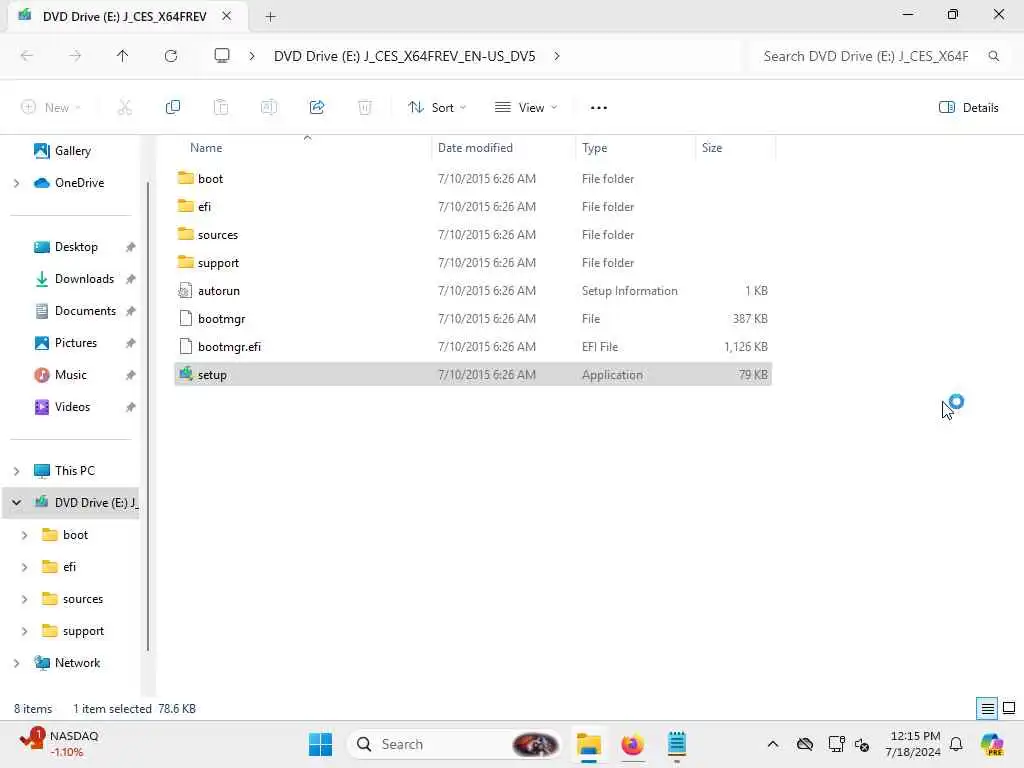Collapse the DVD Drive (E:) tree node
This screenshot has height=768, width=1024.
16,503
